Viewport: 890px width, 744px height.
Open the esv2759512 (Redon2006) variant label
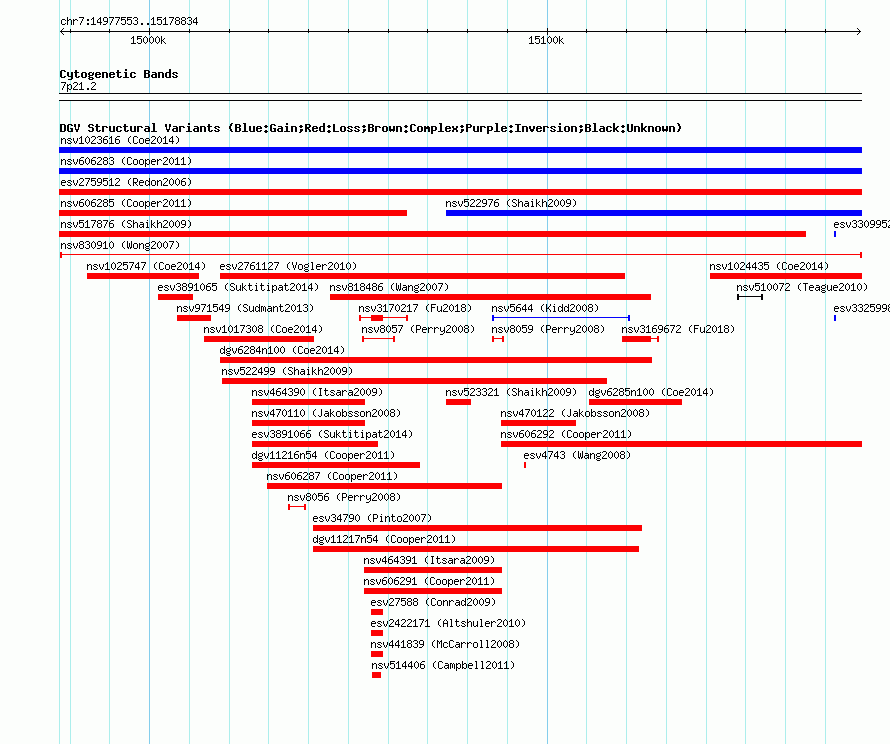point(126,182)
